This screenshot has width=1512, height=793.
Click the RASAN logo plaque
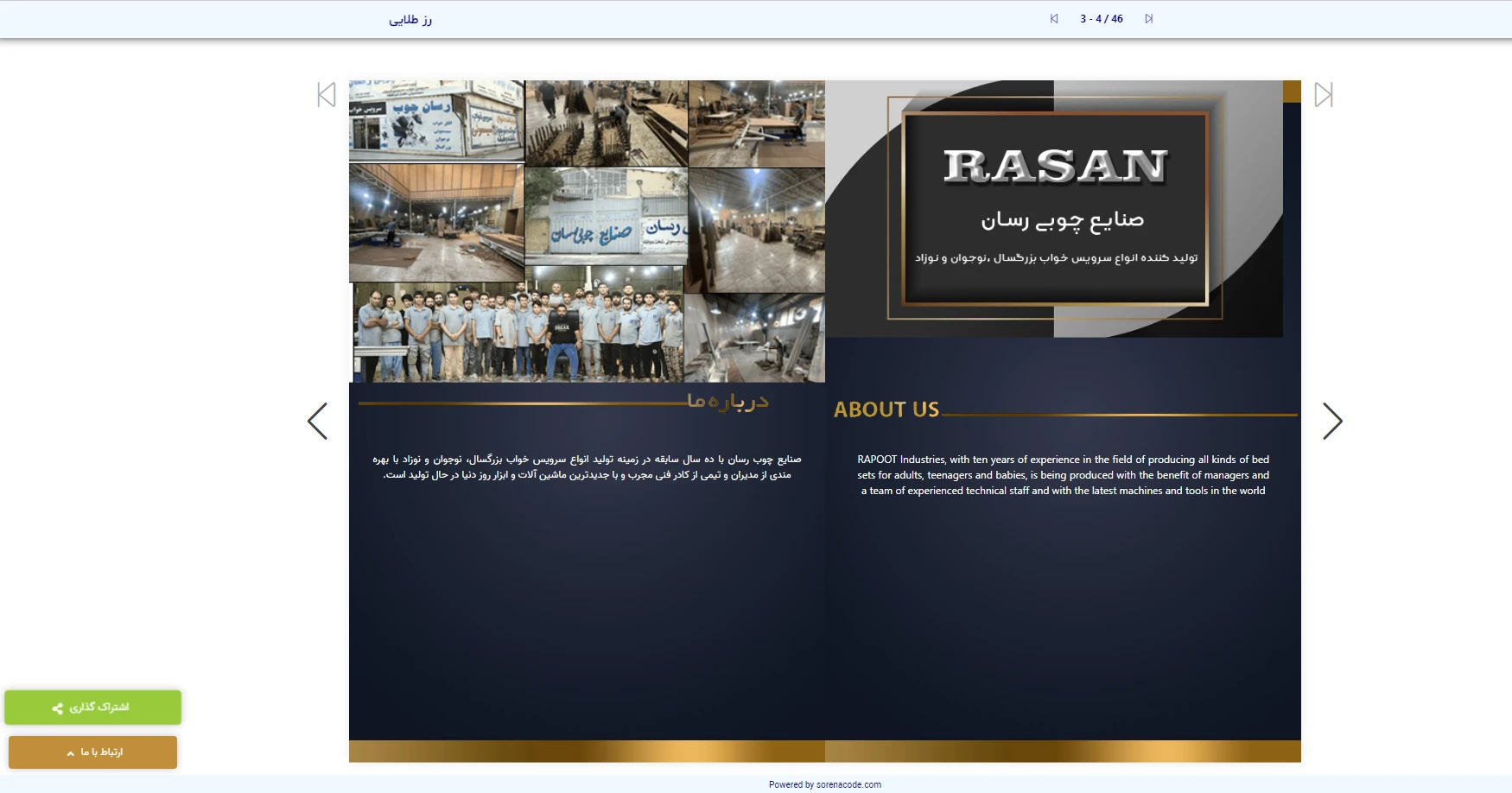(x=1054, y=207)
